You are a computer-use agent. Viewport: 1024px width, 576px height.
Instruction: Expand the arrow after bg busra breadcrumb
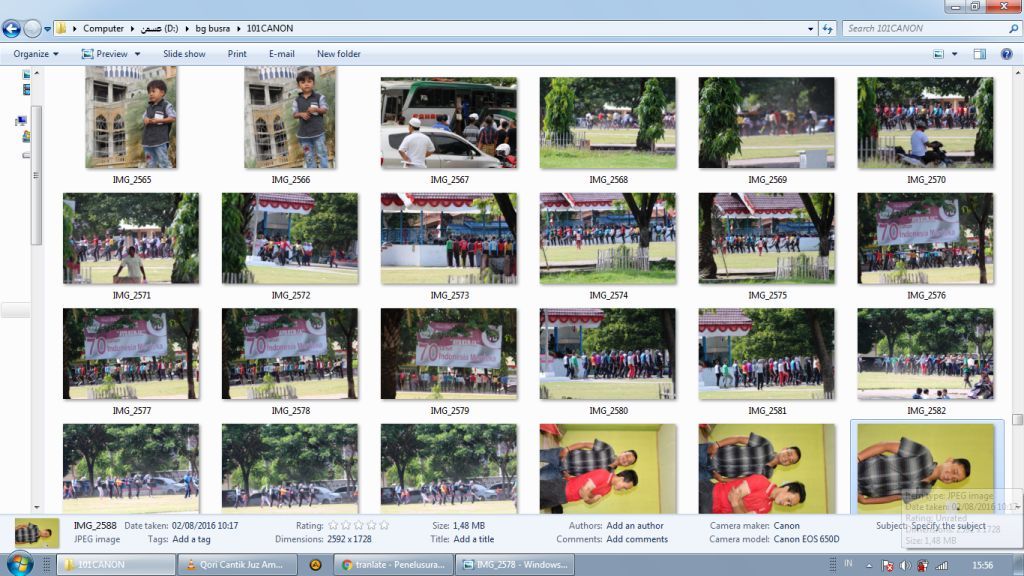click(x=238, y=29)
